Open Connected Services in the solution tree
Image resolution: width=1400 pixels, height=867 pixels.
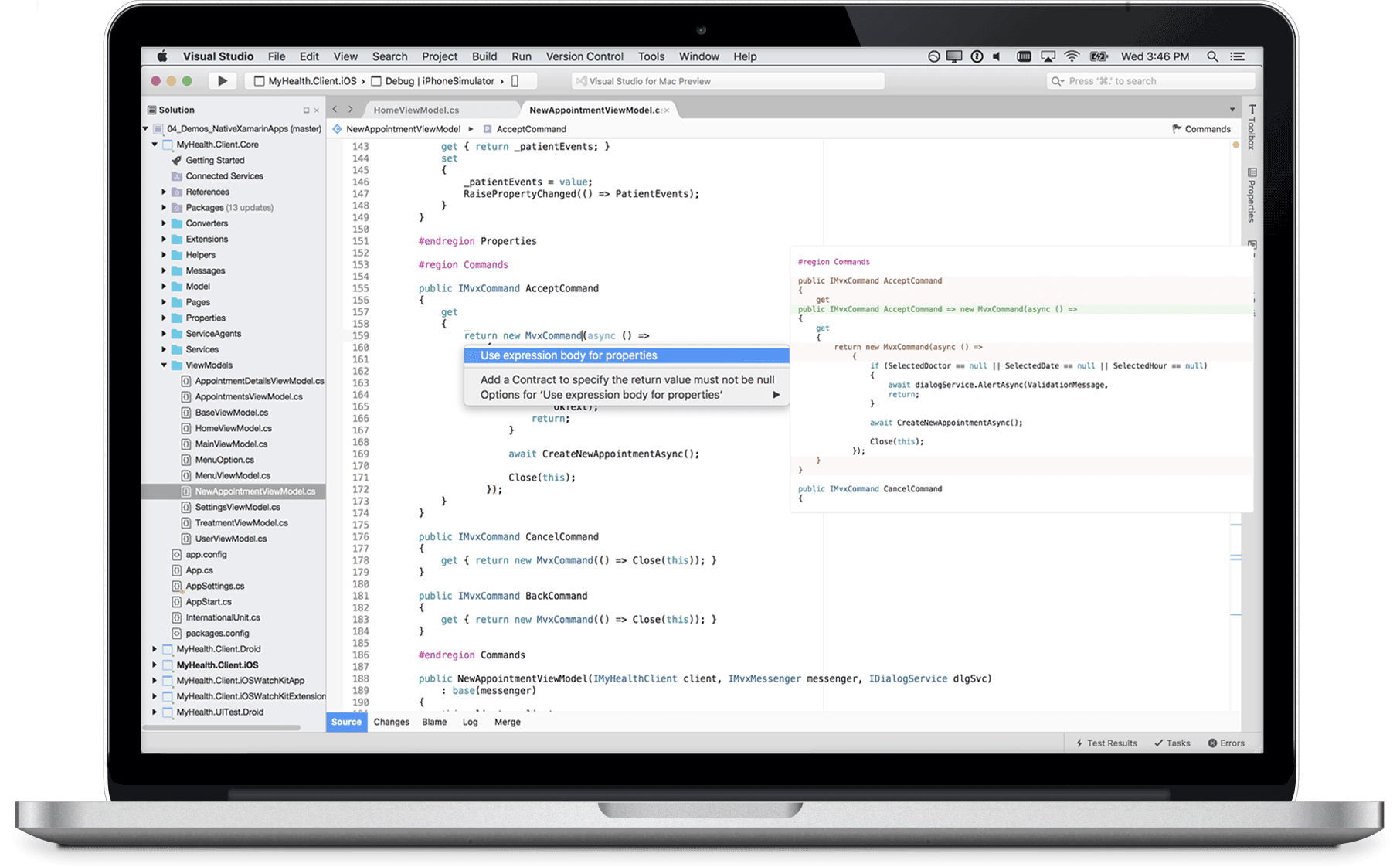224,176
